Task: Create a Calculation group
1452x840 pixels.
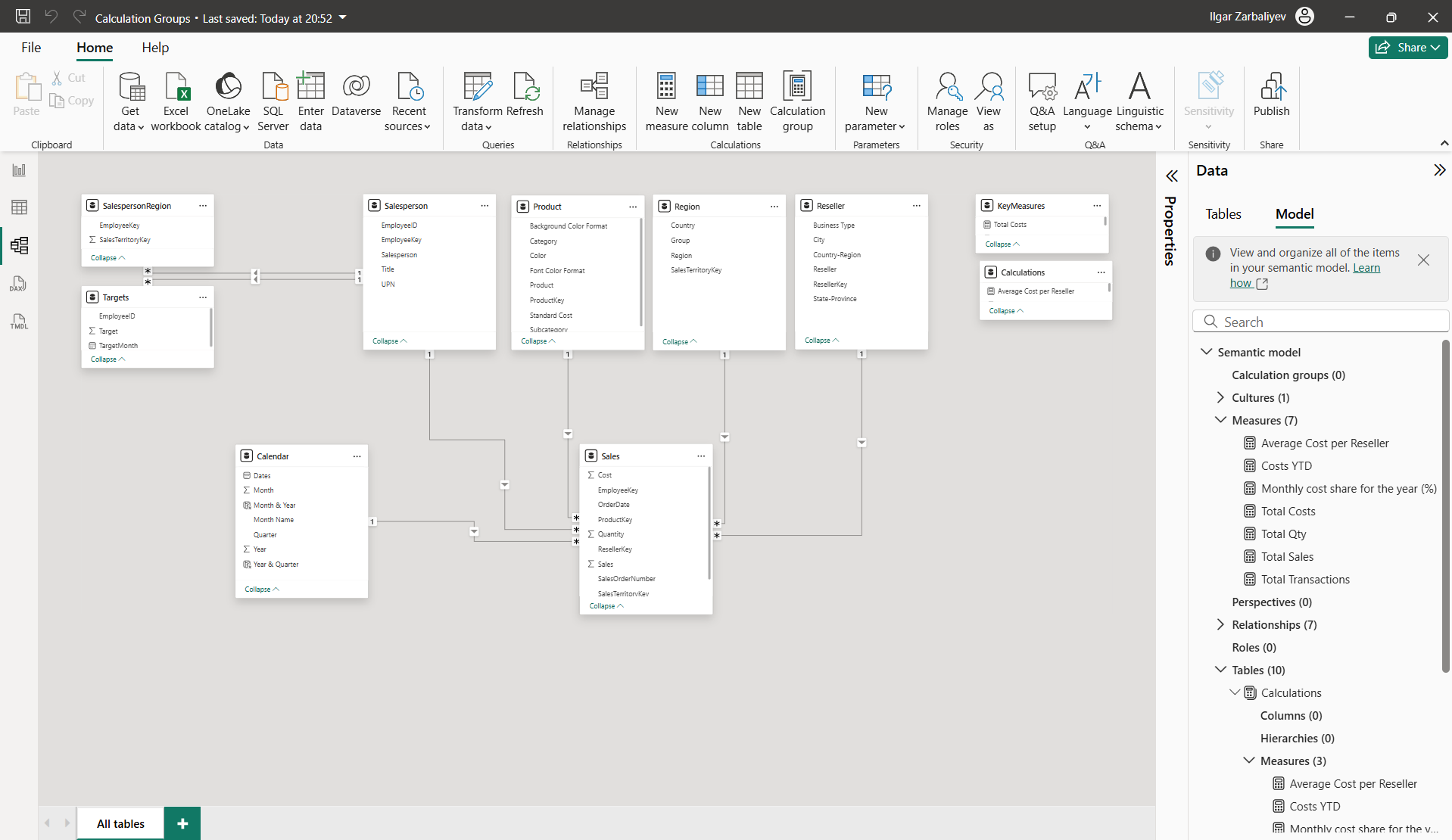Action: click(x=797, y=102)
